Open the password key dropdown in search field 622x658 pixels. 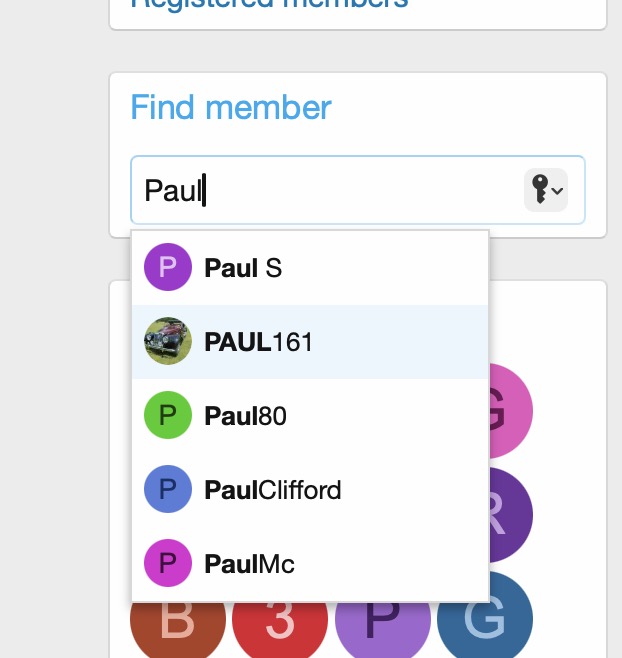pyautogui.click(x=546, y=190)
